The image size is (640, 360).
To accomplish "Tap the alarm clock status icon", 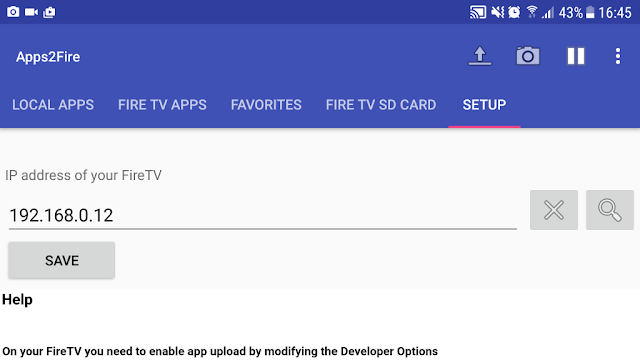I will click(514, 12).
